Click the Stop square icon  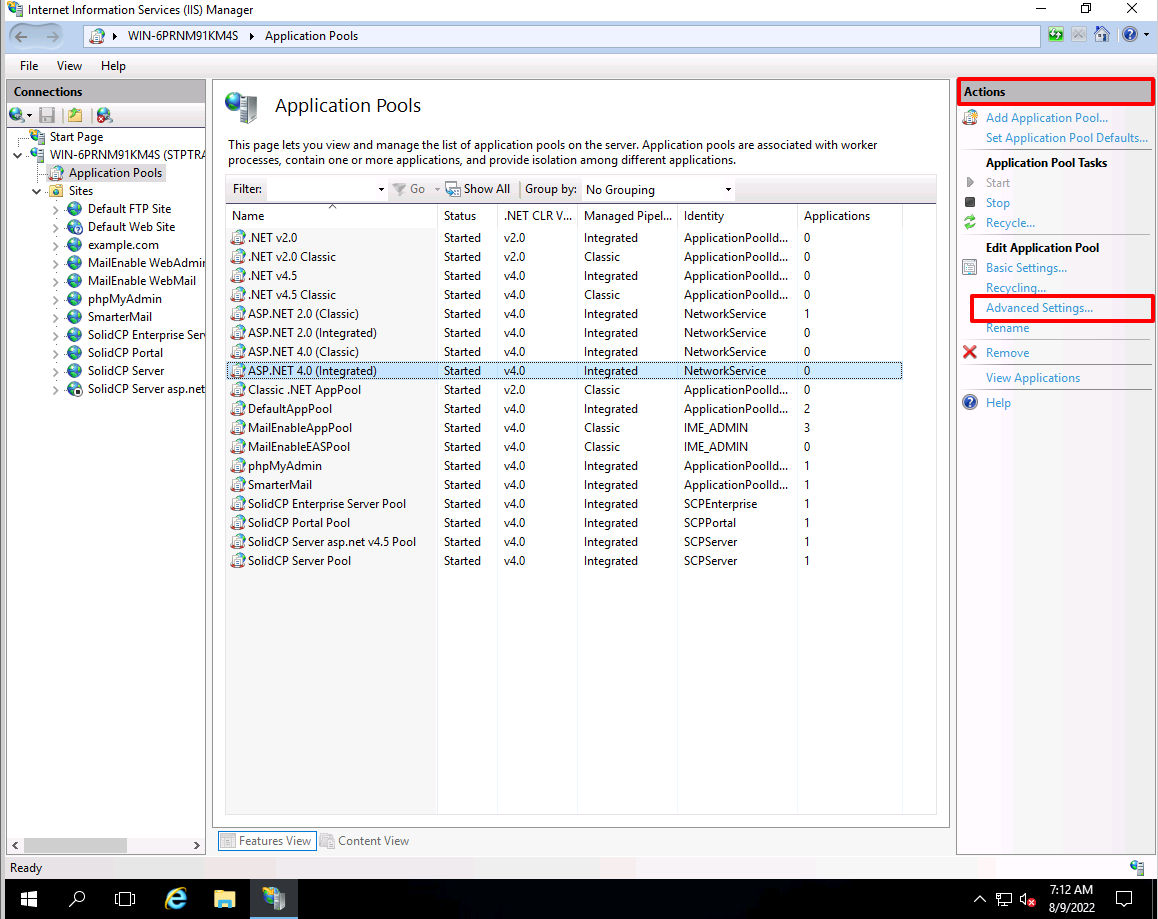click(970, 202)
